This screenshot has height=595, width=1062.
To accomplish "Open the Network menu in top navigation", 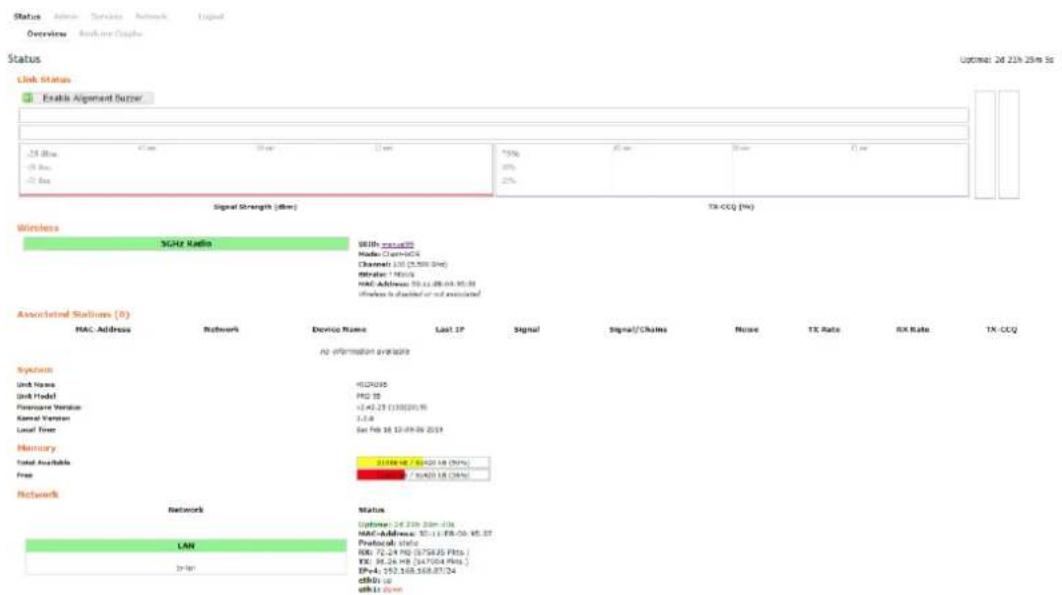I will click(151, 16).
